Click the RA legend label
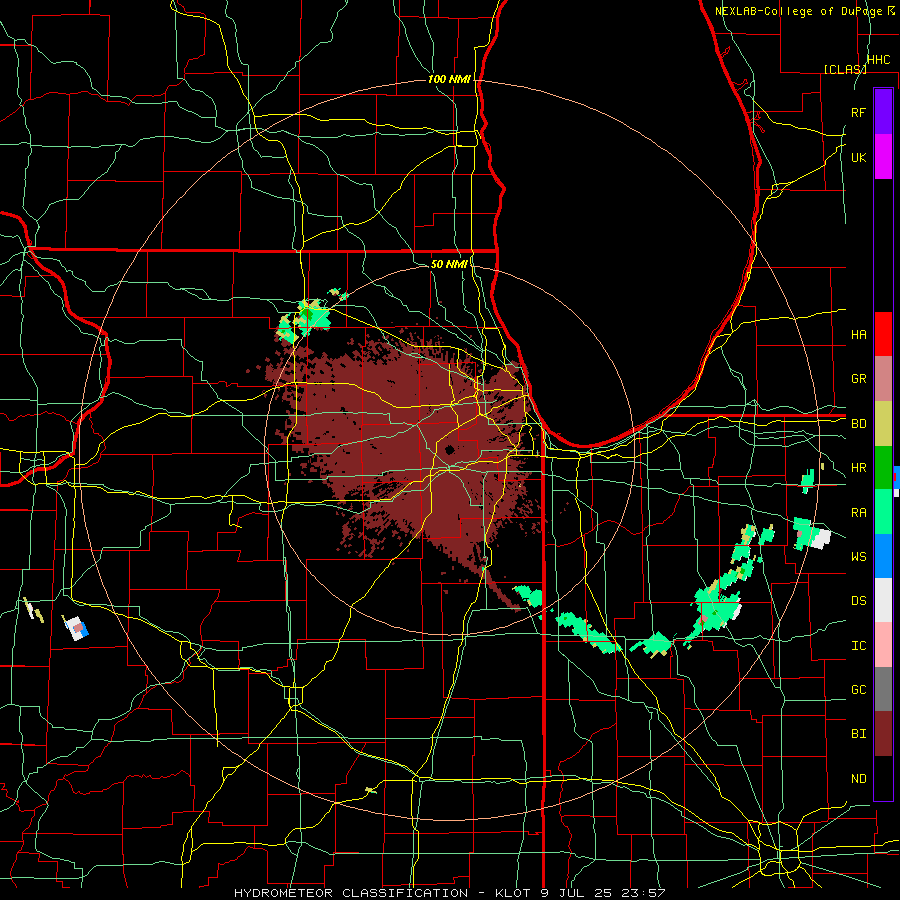 pos(859,513)
